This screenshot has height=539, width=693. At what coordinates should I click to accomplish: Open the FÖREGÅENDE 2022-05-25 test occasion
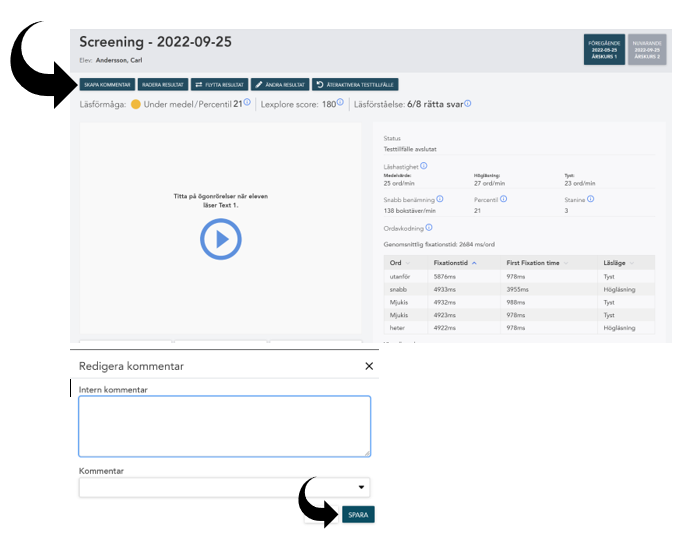click(604, 49)
